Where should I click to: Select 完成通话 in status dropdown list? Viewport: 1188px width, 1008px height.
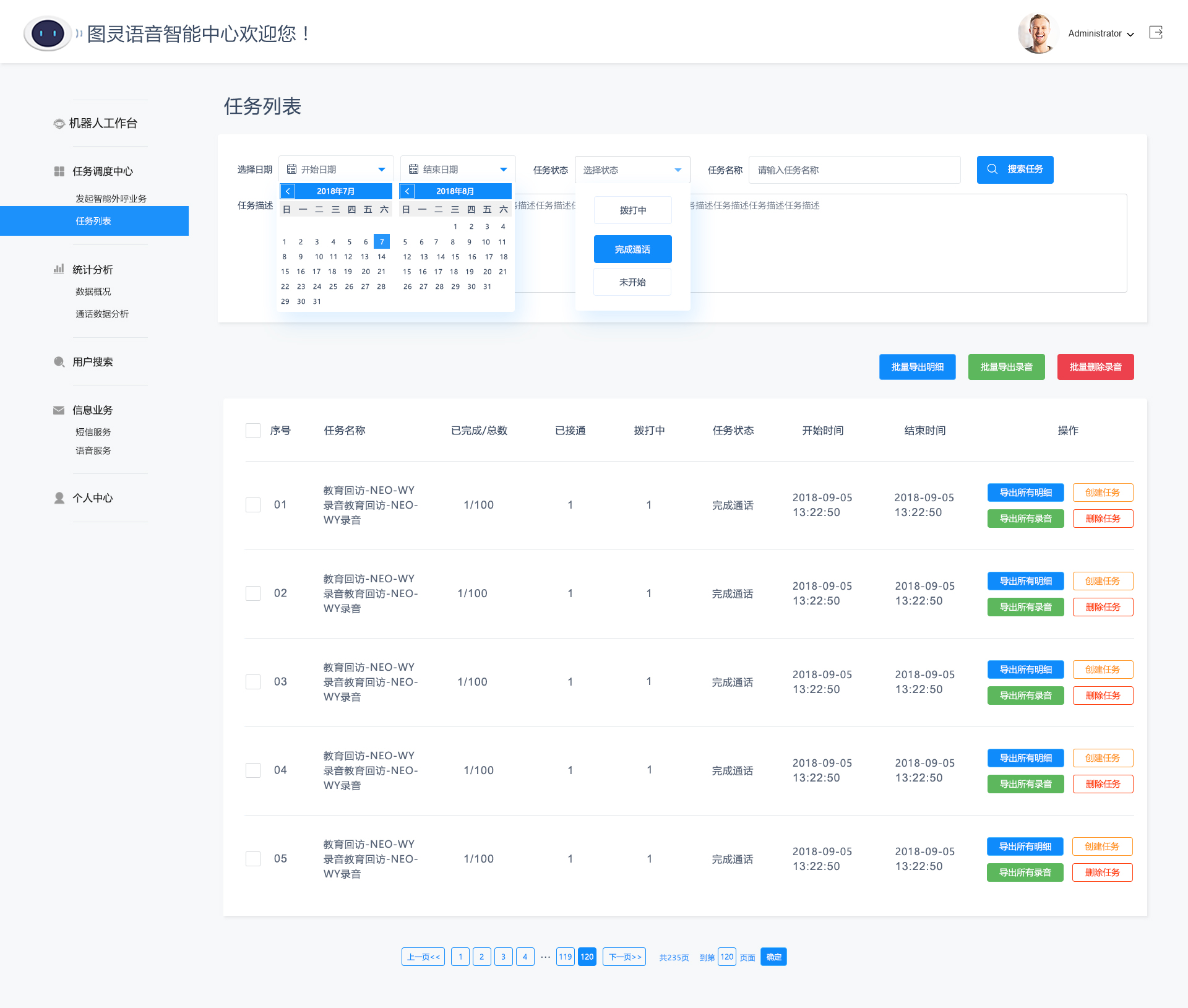[x=632, y=249]
